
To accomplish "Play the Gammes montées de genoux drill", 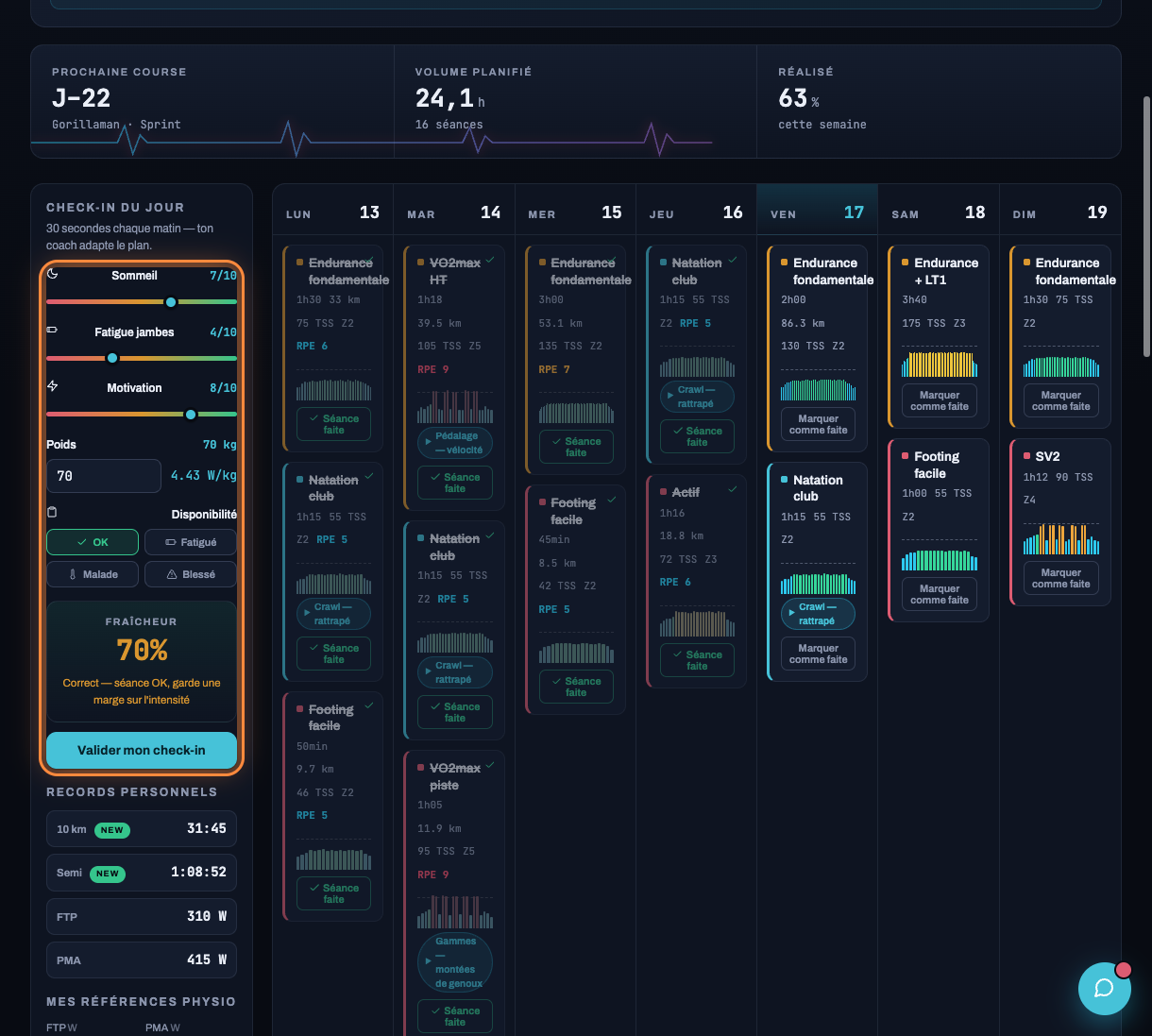I will (455, 962).
